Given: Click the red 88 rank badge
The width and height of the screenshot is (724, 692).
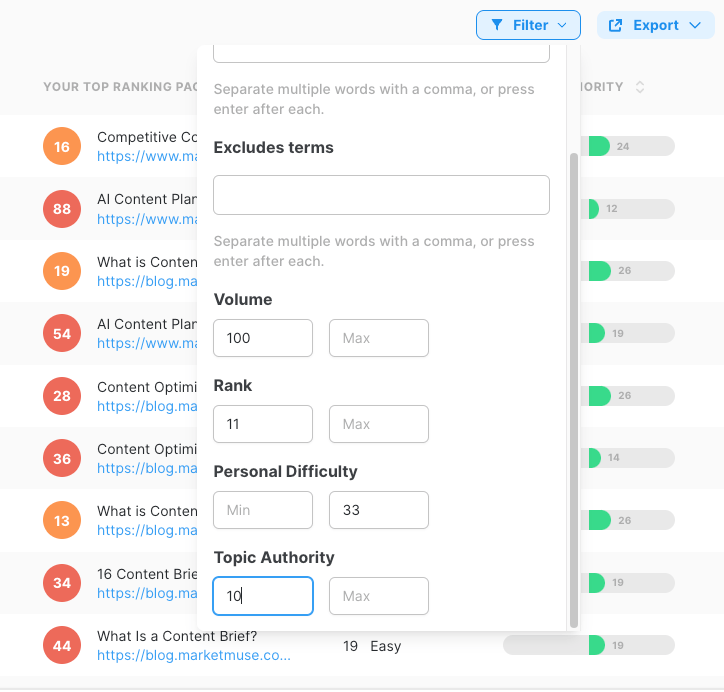Looking at the screenshot, I should point(62,209).
